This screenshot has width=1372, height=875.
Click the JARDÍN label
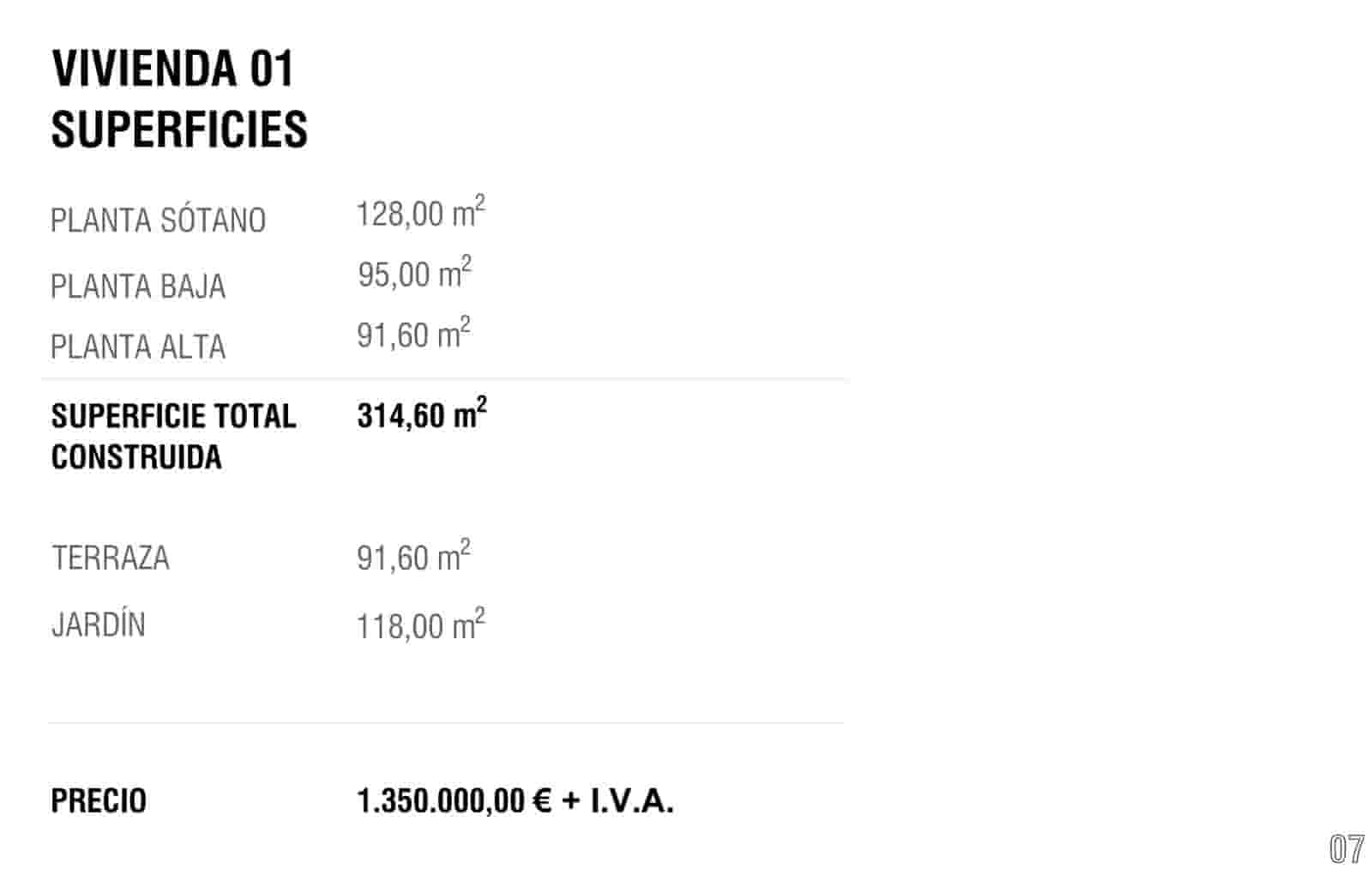(x=99, y=625)
